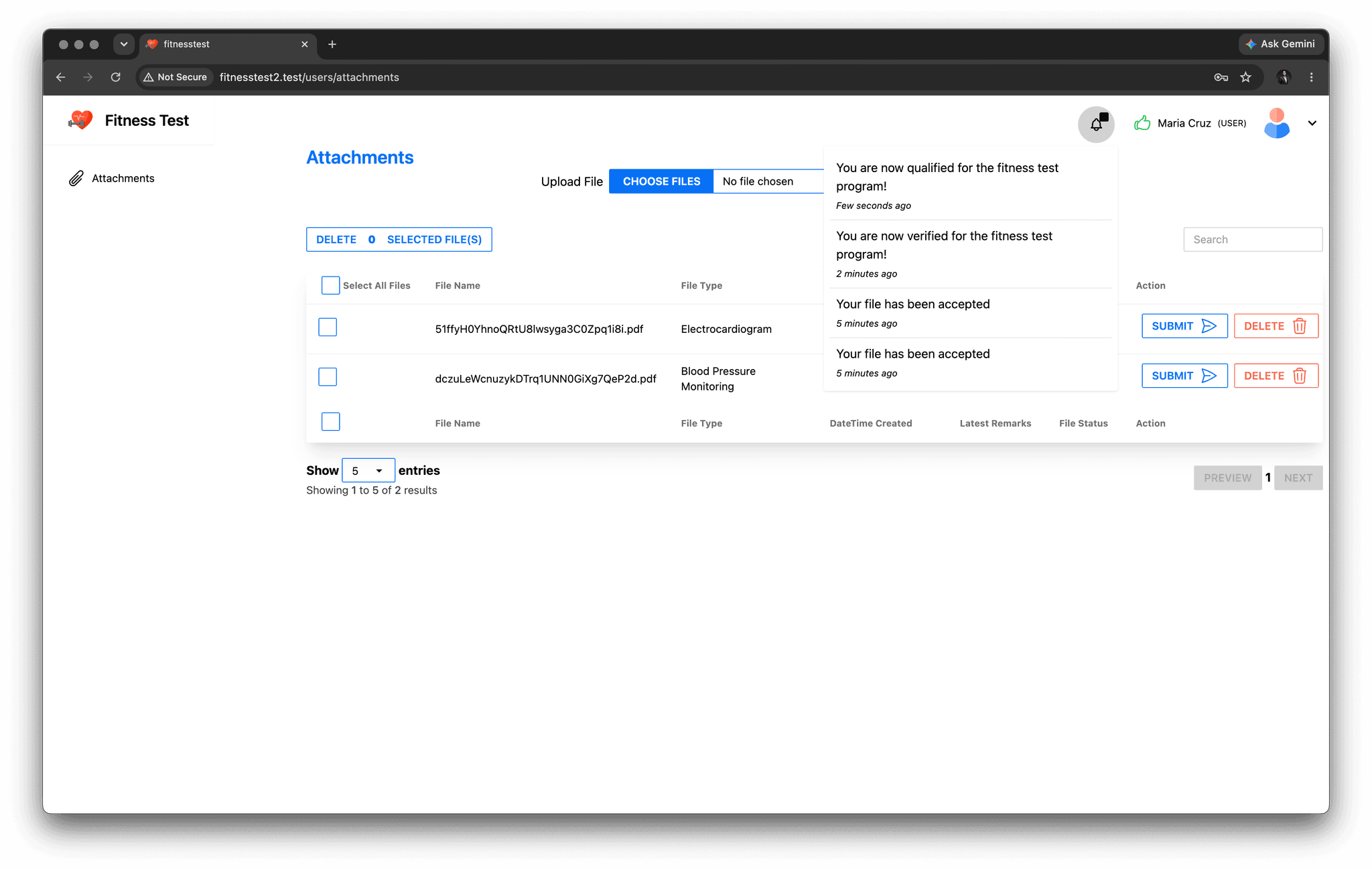
Task: Click the NEXT pagination button
Action: pos(1298,478)
